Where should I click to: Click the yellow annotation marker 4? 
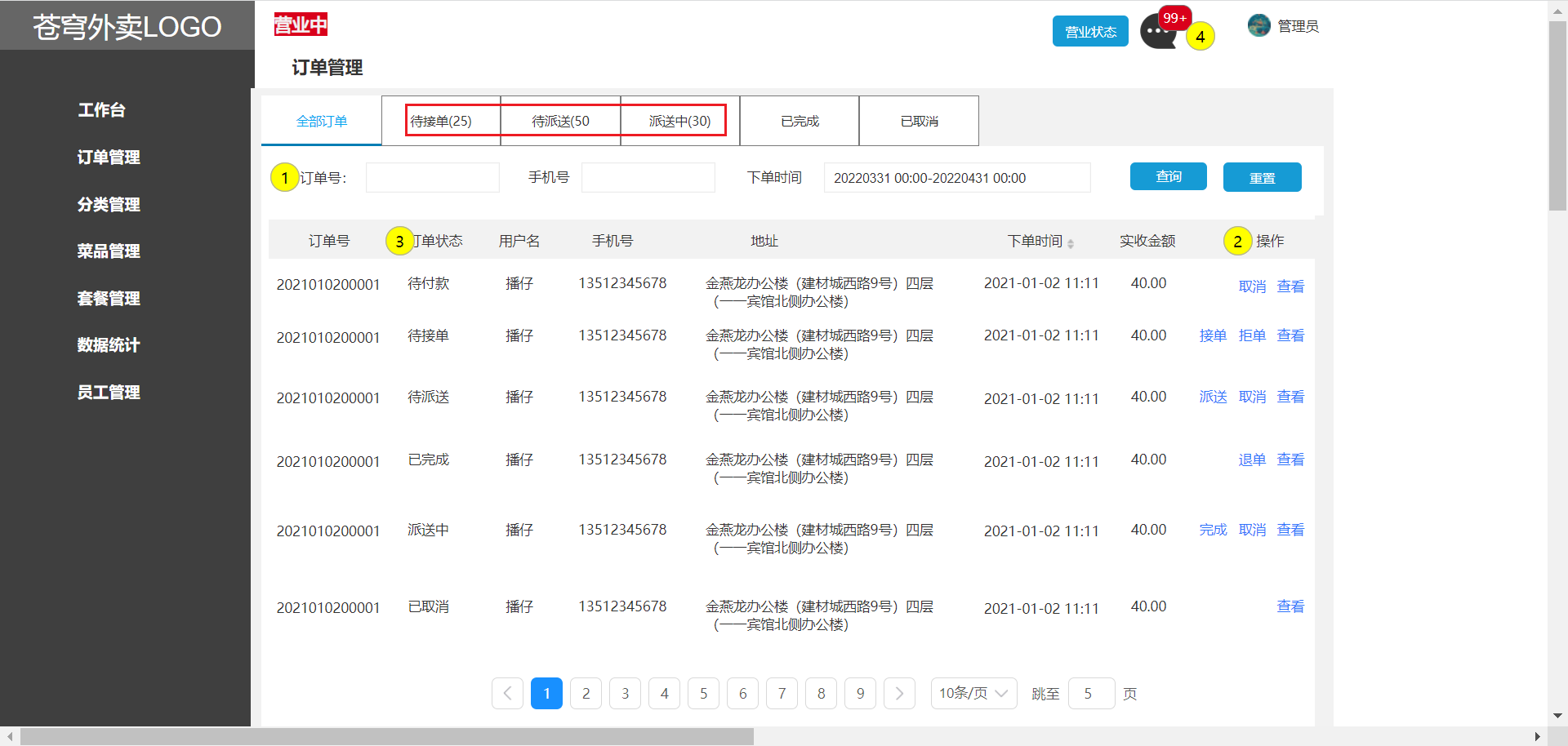[x=1200, y=37]
